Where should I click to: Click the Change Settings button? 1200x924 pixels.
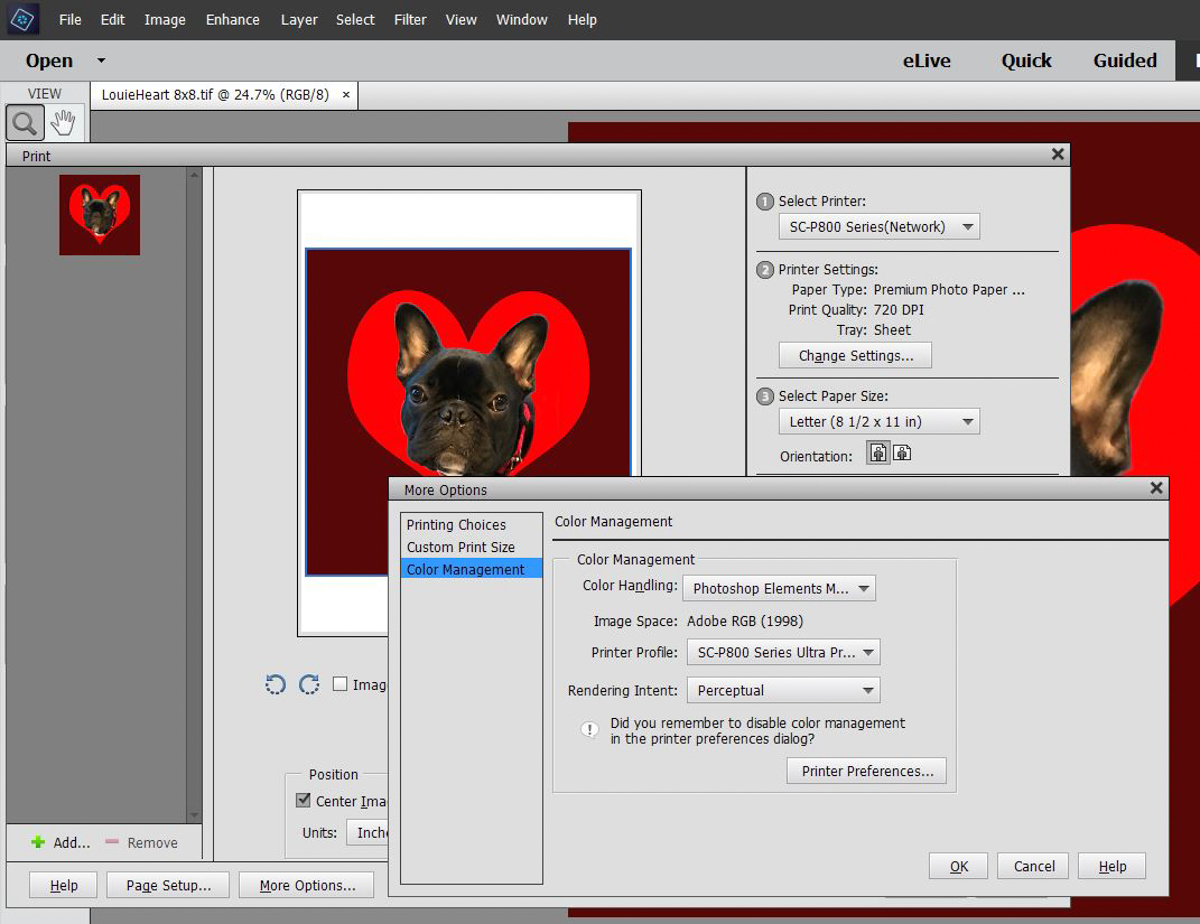coord(855,355)
